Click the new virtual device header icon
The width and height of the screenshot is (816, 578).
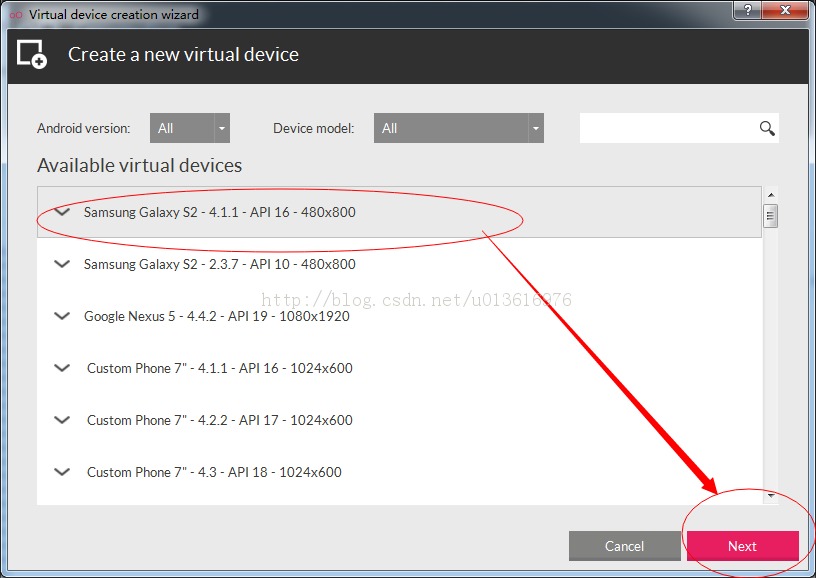32,54
